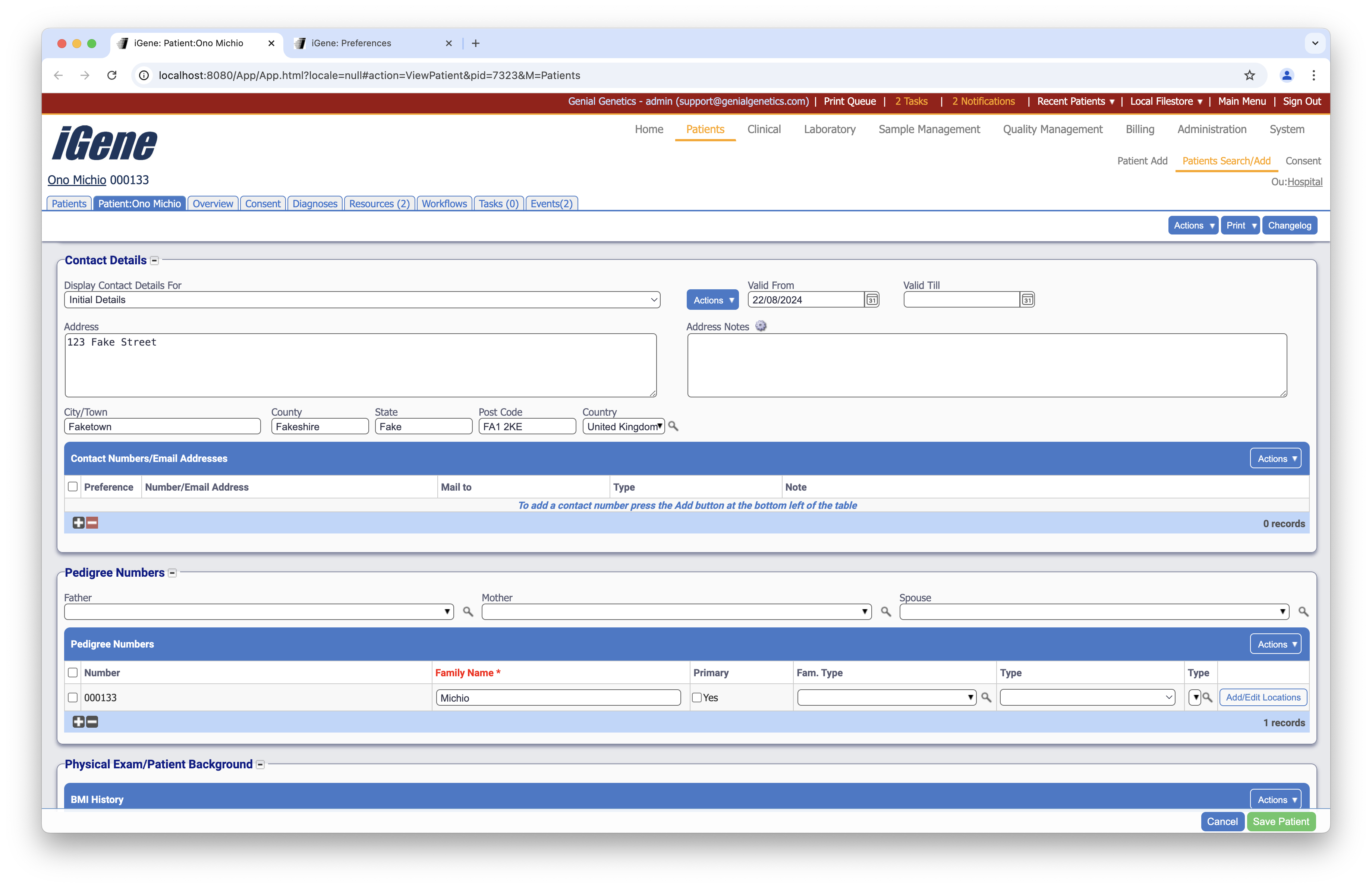Click the Spouse search magnifier icon

(1303, 611)
